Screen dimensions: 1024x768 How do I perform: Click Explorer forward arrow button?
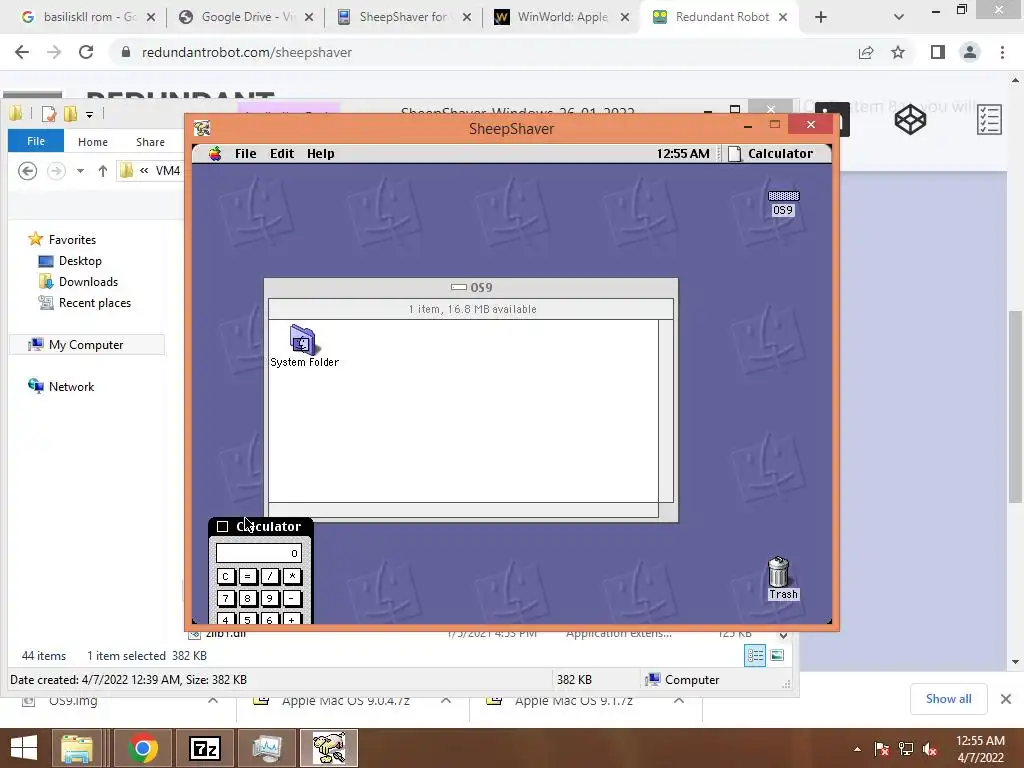pyautogui.click(x=56, y=171)
